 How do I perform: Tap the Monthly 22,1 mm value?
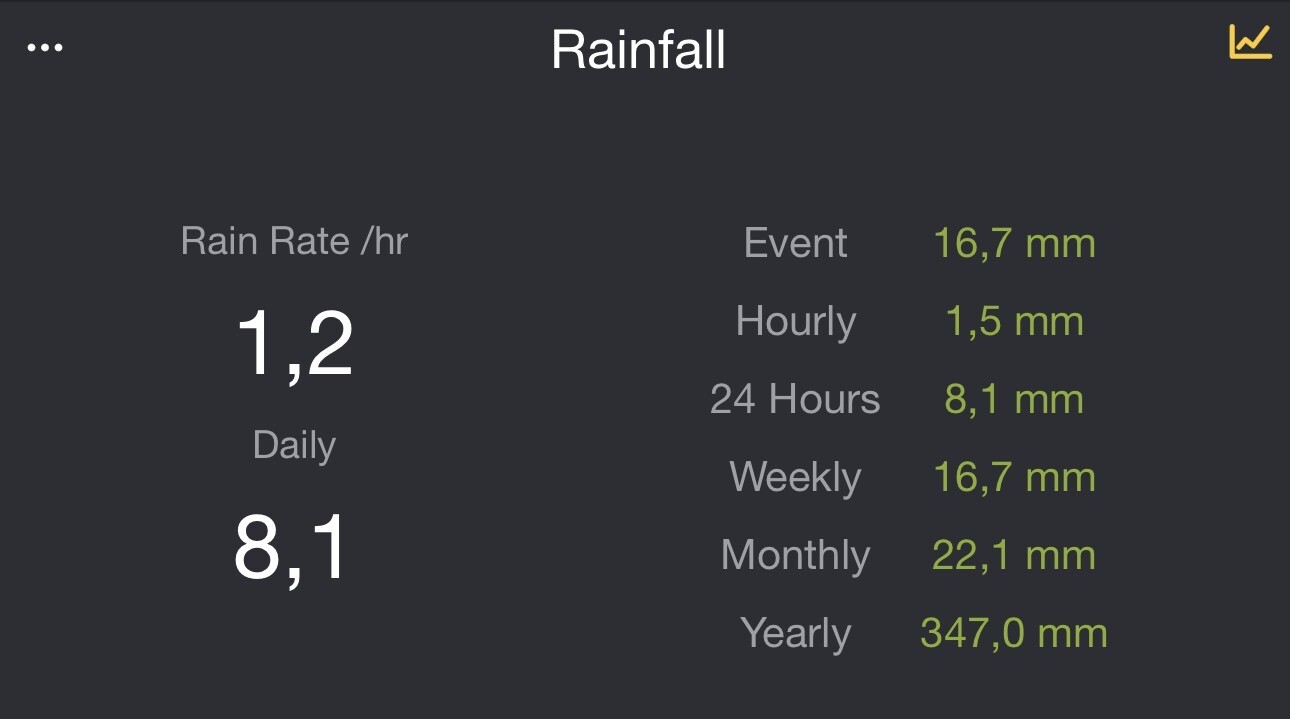1014,555
